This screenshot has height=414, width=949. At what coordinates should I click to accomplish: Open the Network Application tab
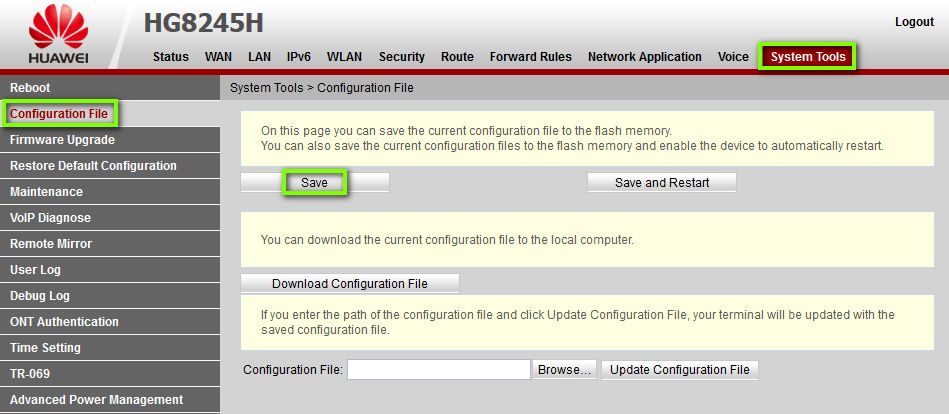[x=644, y=57]
